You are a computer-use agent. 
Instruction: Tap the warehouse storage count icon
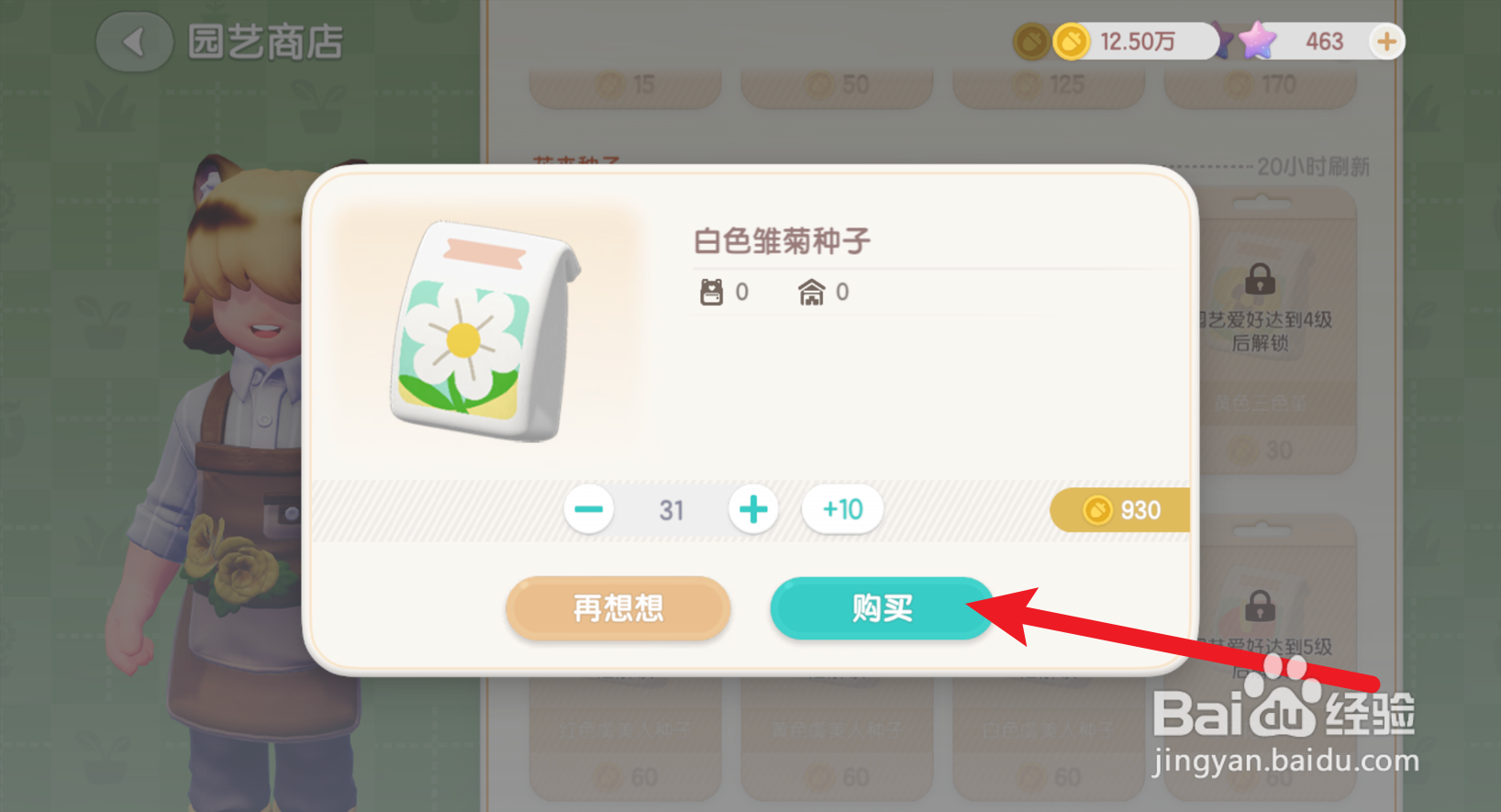(811, 292)
